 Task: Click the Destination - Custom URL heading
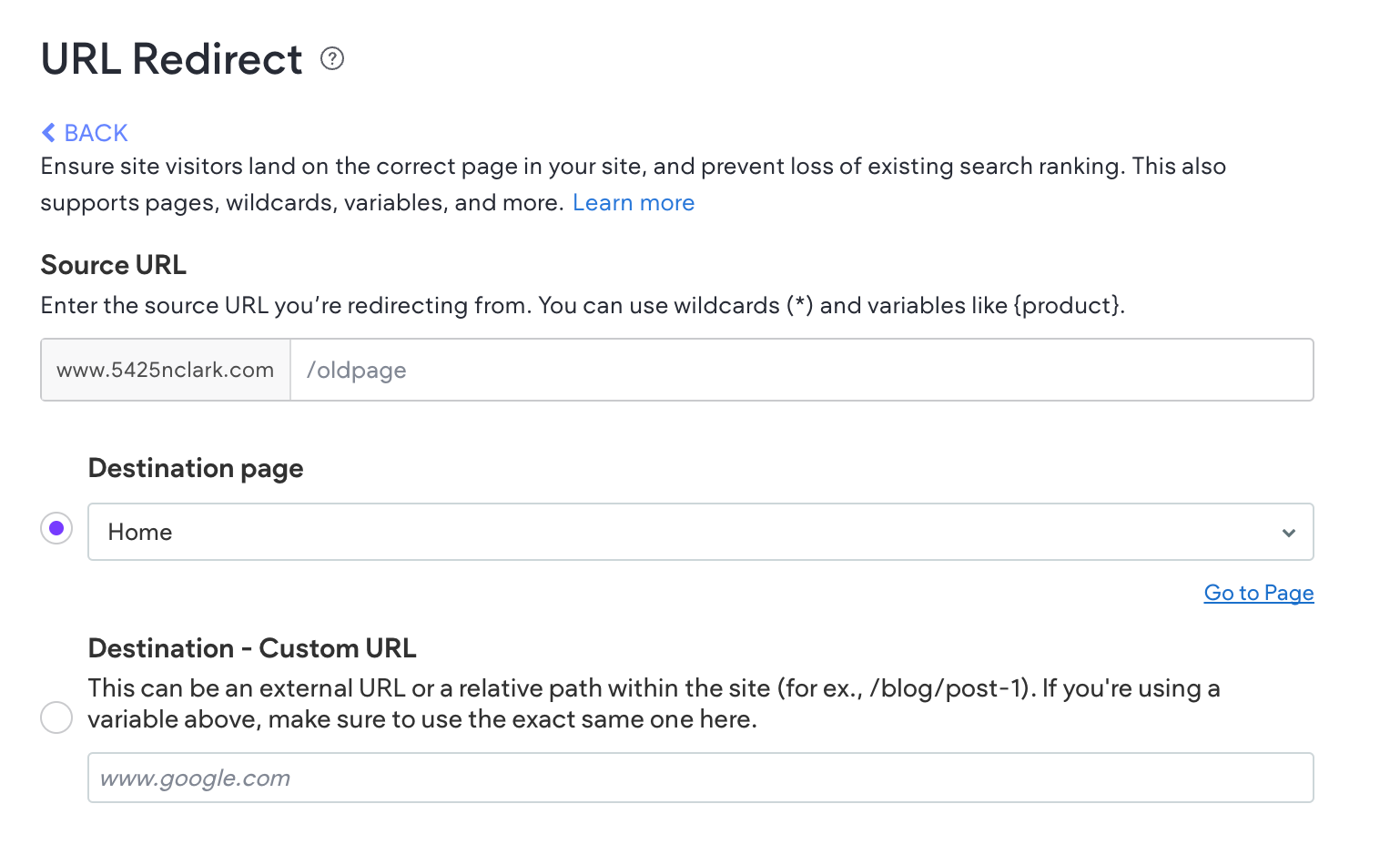coord(252,648)
